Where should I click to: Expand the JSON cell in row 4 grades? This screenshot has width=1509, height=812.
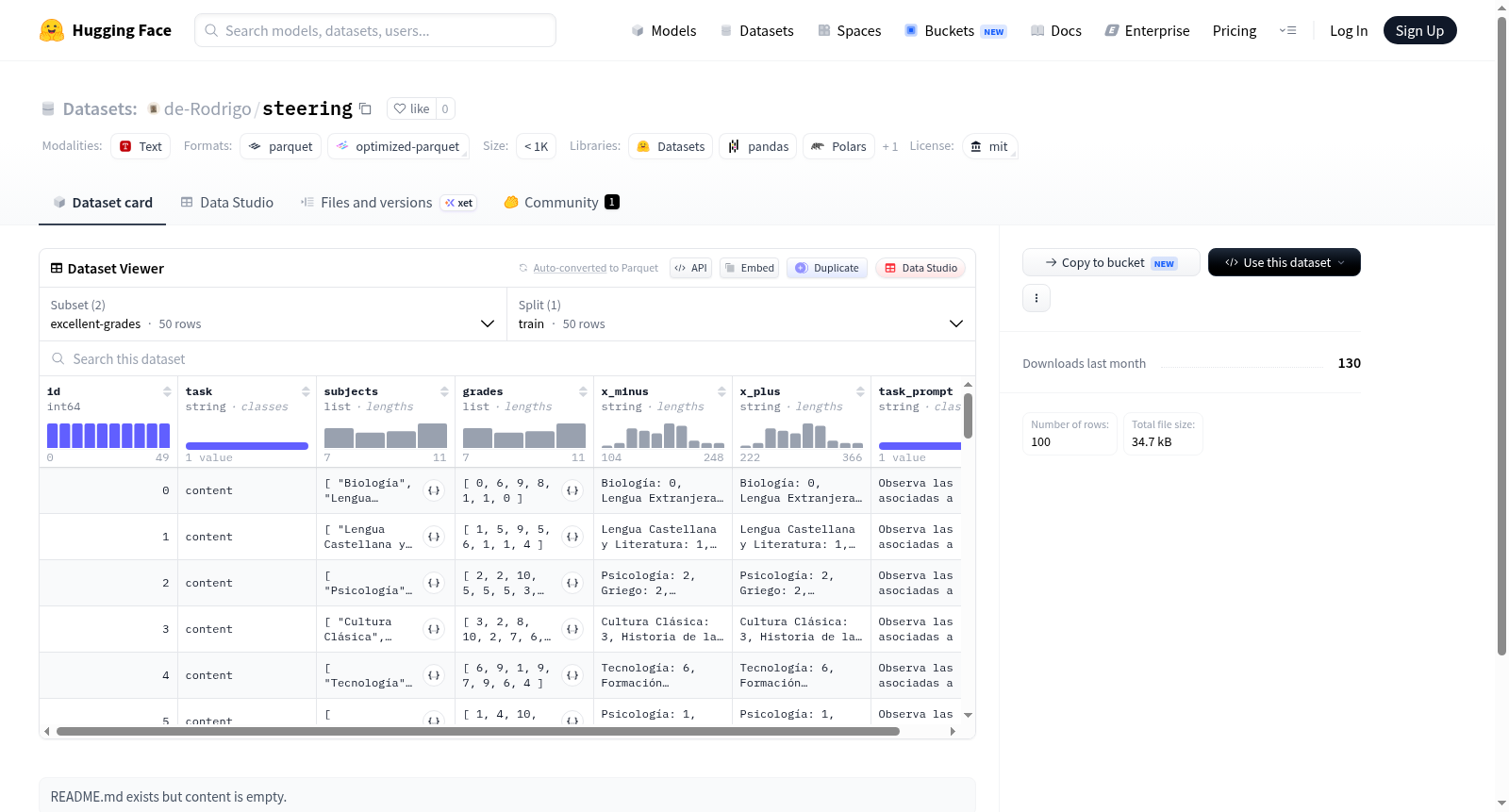point(572,675)
